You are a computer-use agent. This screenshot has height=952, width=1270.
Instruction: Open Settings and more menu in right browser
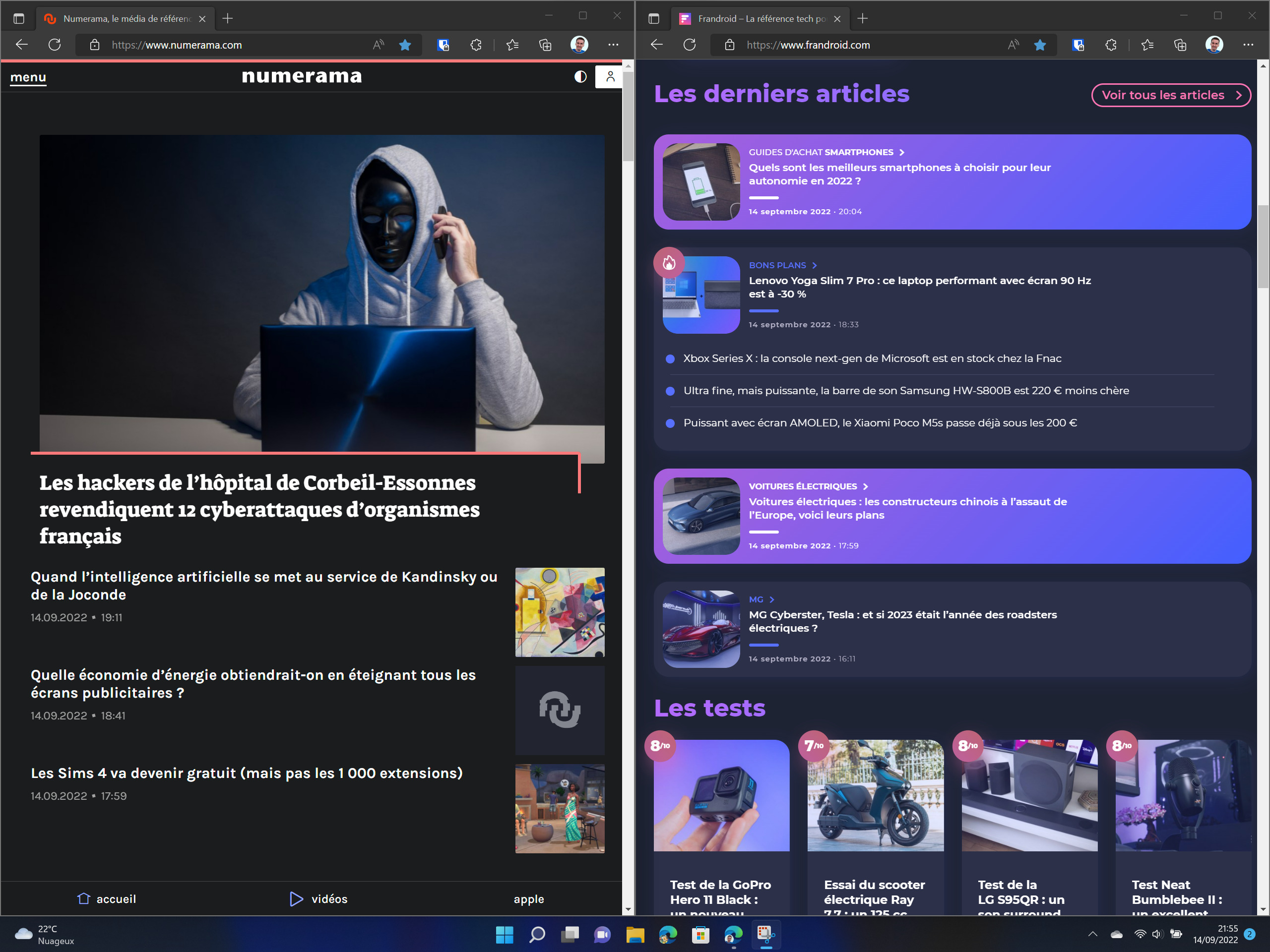[x=1248, y=45]
